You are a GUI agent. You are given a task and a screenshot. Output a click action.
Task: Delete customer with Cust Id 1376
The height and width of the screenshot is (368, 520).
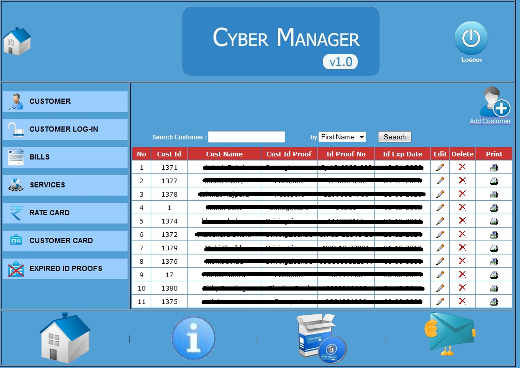(462, 261)
